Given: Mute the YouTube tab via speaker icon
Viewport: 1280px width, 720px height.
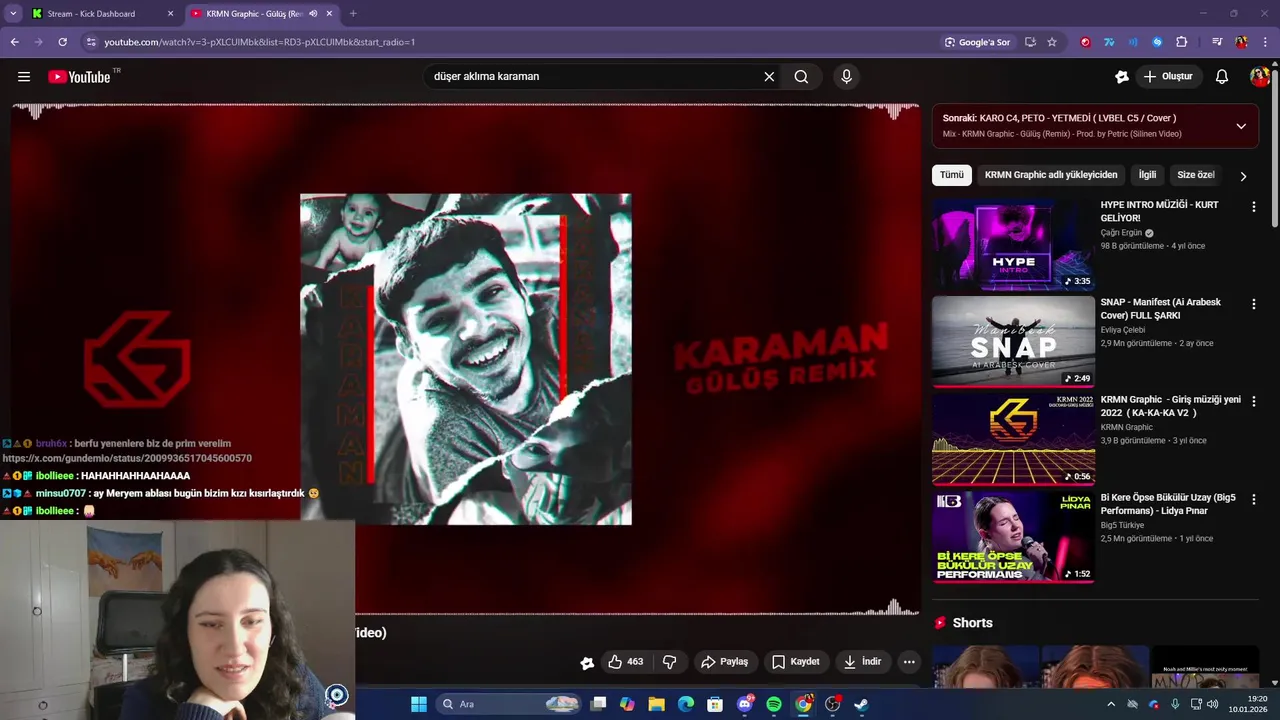Looking at the screenshot, I should pyautogui.click(x=313, y=14).
